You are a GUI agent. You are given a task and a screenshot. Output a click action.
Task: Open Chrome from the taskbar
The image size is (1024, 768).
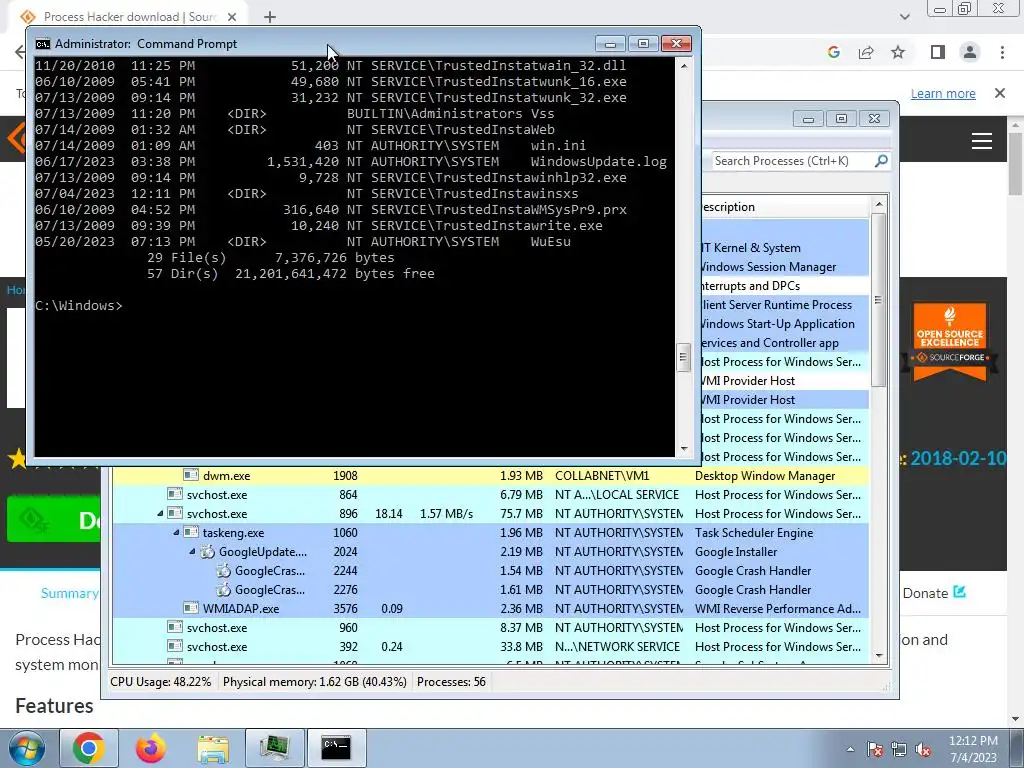pyautogui.click(x=89, y=748)
